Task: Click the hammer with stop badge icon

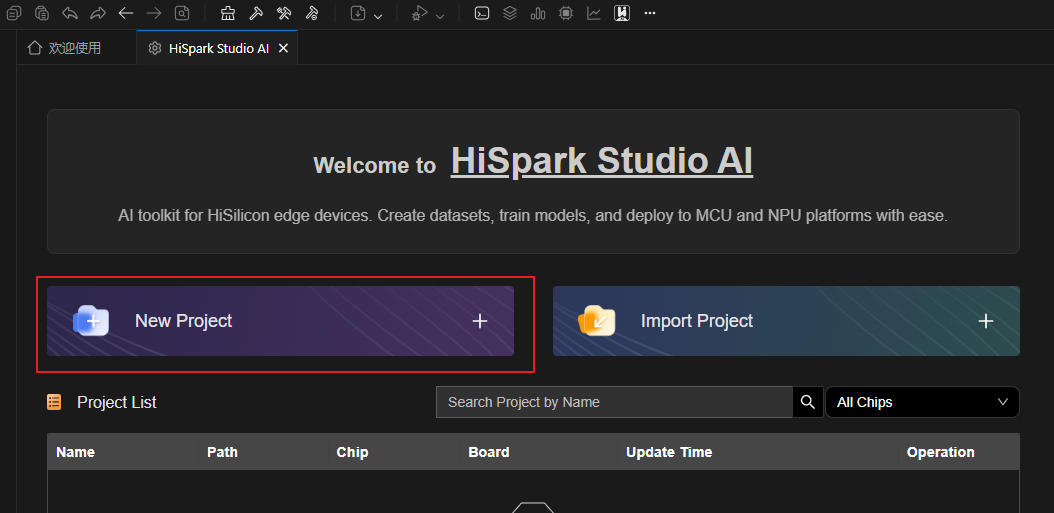Action: tap(312, 13)
